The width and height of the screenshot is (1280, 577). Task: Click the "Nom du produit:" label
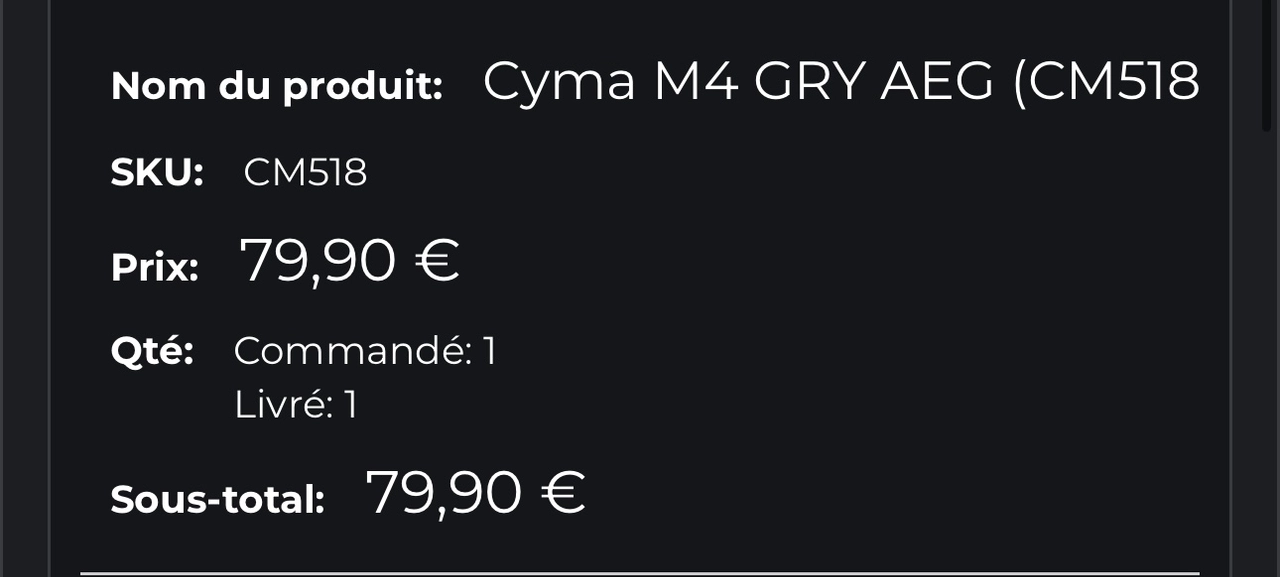click(x=277, y=87)
